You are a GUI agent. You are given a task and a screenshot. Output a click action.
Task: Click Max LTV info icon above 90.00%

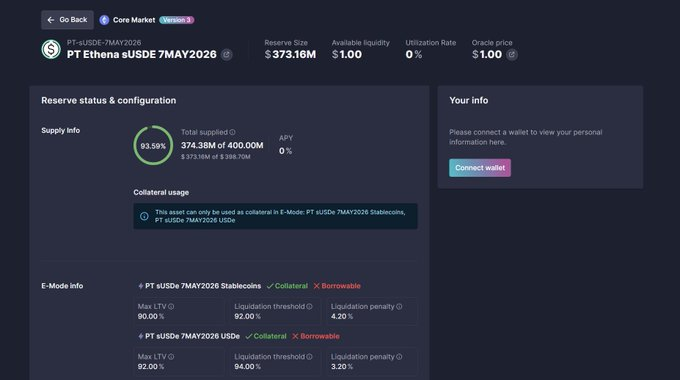tap(171, 307)
